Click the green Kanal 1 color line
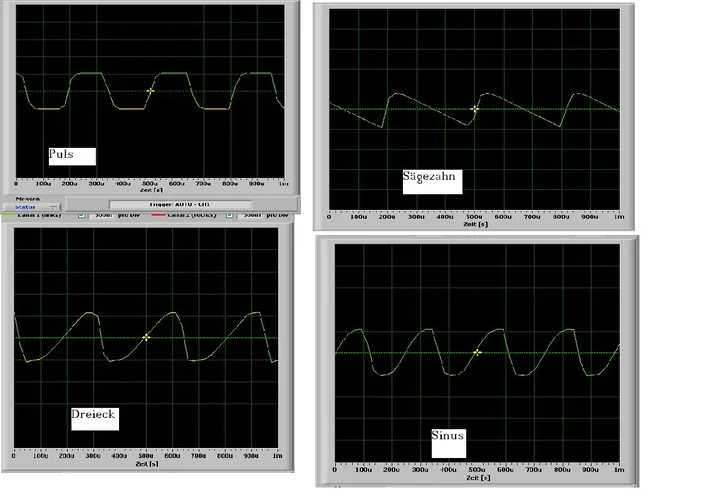The image size is (715, 500). 9,215
